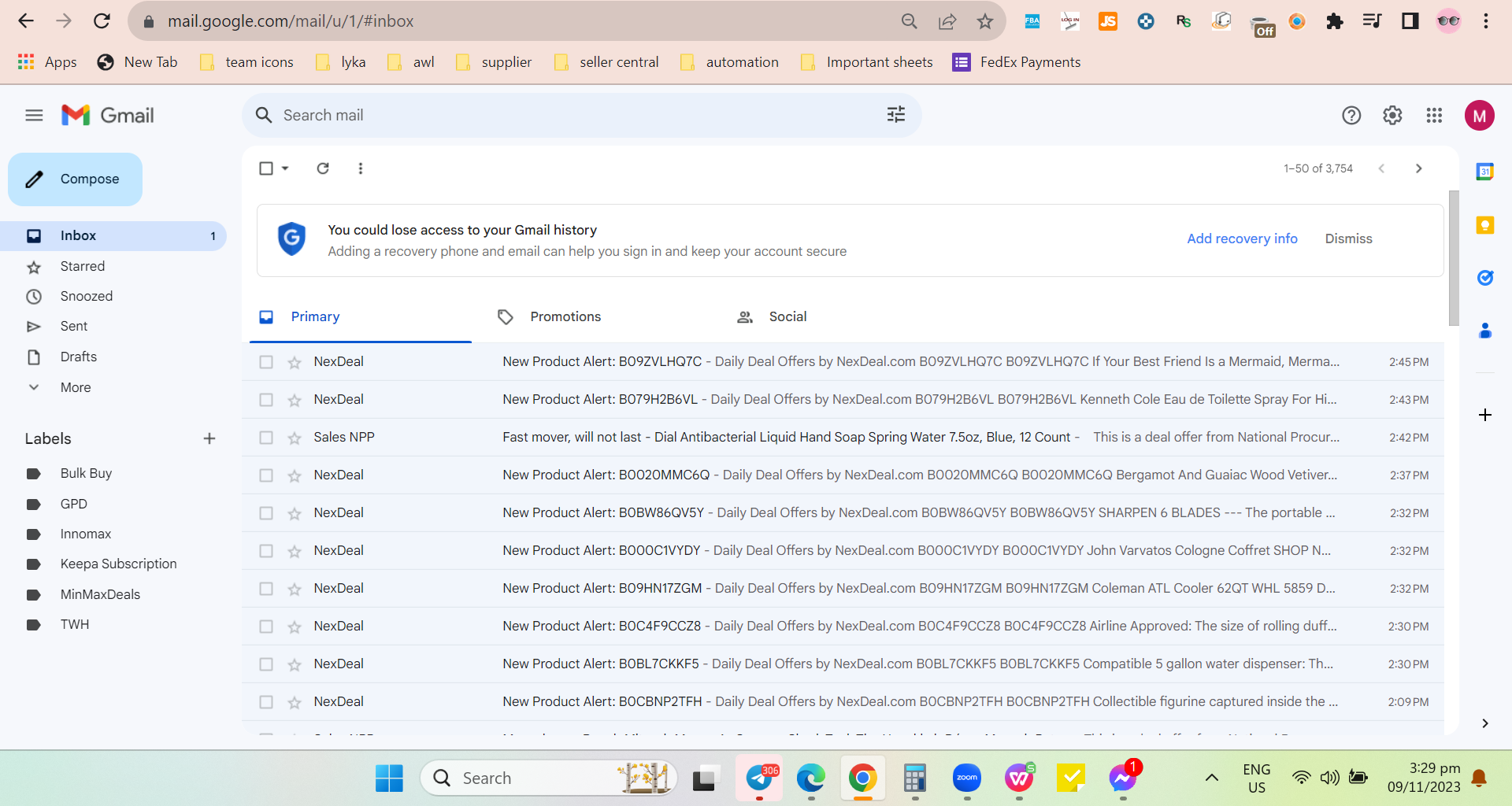The width and height of the screenshot is (1512, 806).
Task: Open Gmail Settings gear icon
Action: [x=1392, y=116]
